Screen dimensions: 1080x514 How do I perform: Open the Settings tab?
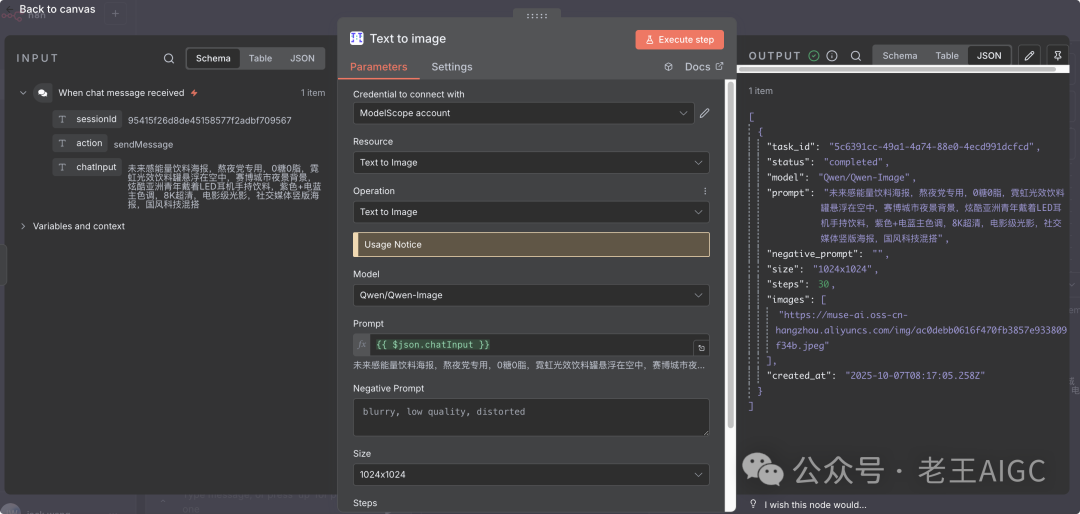tap(452, 67)
